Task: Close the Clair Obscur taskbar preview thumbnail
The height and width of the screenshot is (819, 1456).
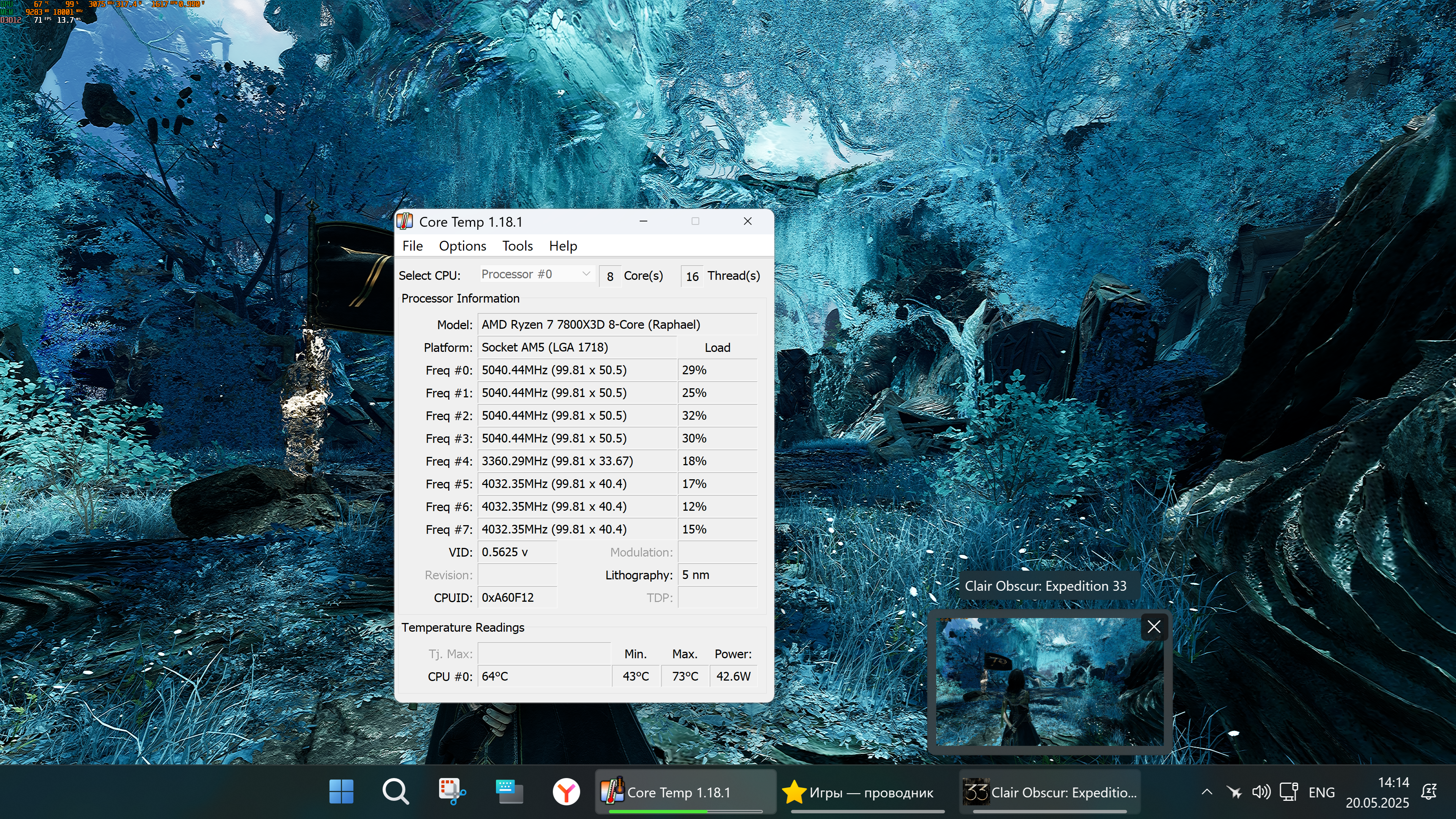Action: coord(1153,626)
